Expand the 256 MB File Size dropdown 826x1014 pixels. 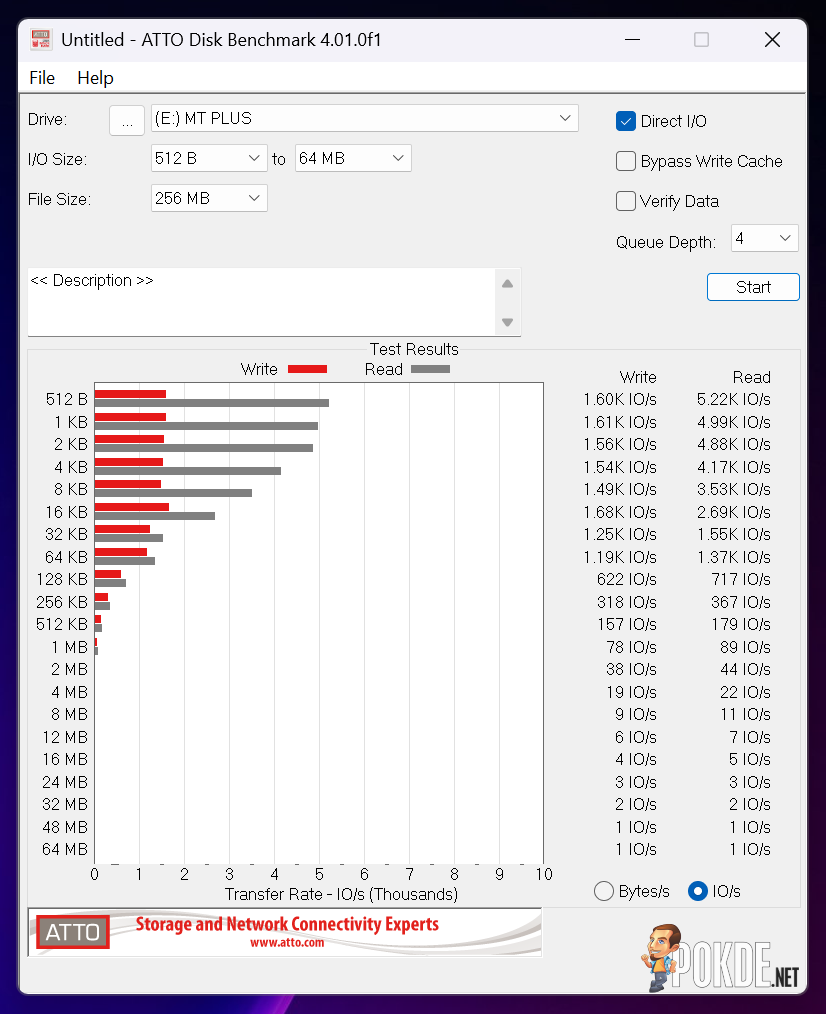209,198
